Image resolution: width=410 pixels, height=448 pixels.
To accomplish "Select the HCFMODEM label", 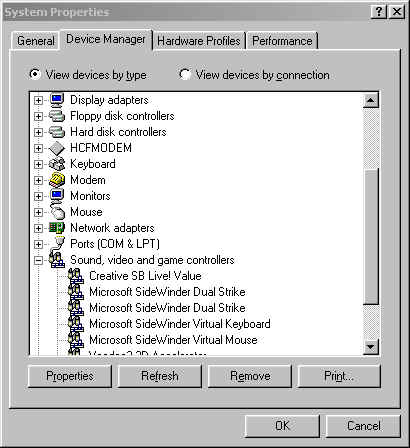I will coord(101,148).
